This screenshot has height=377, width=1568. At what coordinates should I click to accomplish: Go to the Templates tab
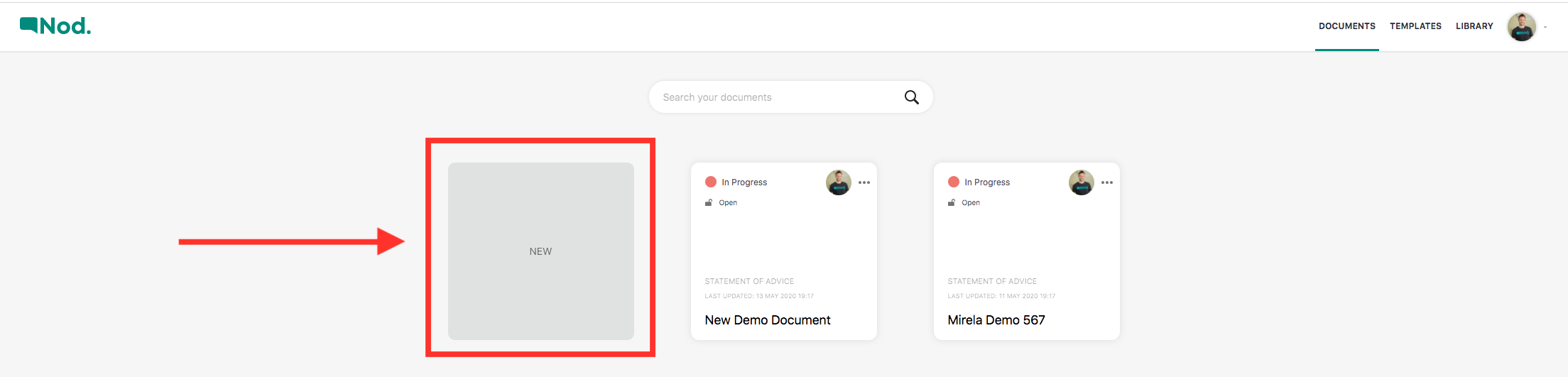click(1415, 26)
